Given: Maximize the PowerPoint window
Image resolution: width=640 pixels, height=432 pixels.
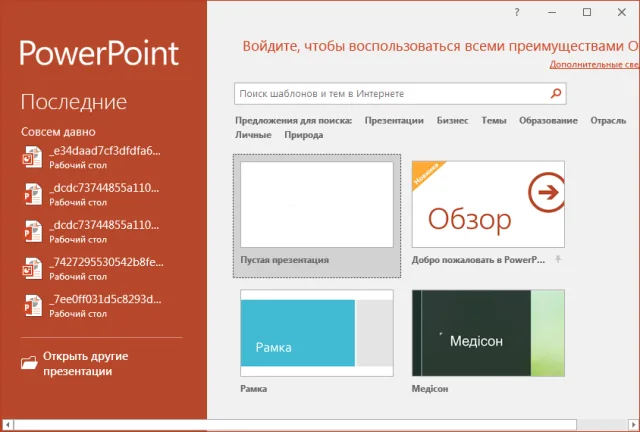Looking at the screenshot, I should 587,12.
